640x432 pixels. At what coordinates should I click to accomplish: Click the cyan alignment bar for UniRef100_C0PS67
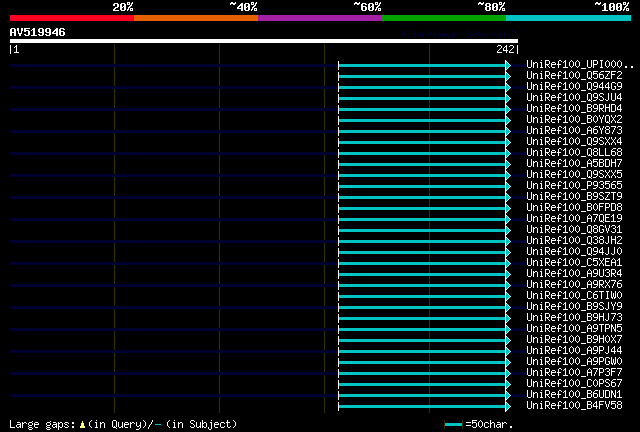point(422,385)
